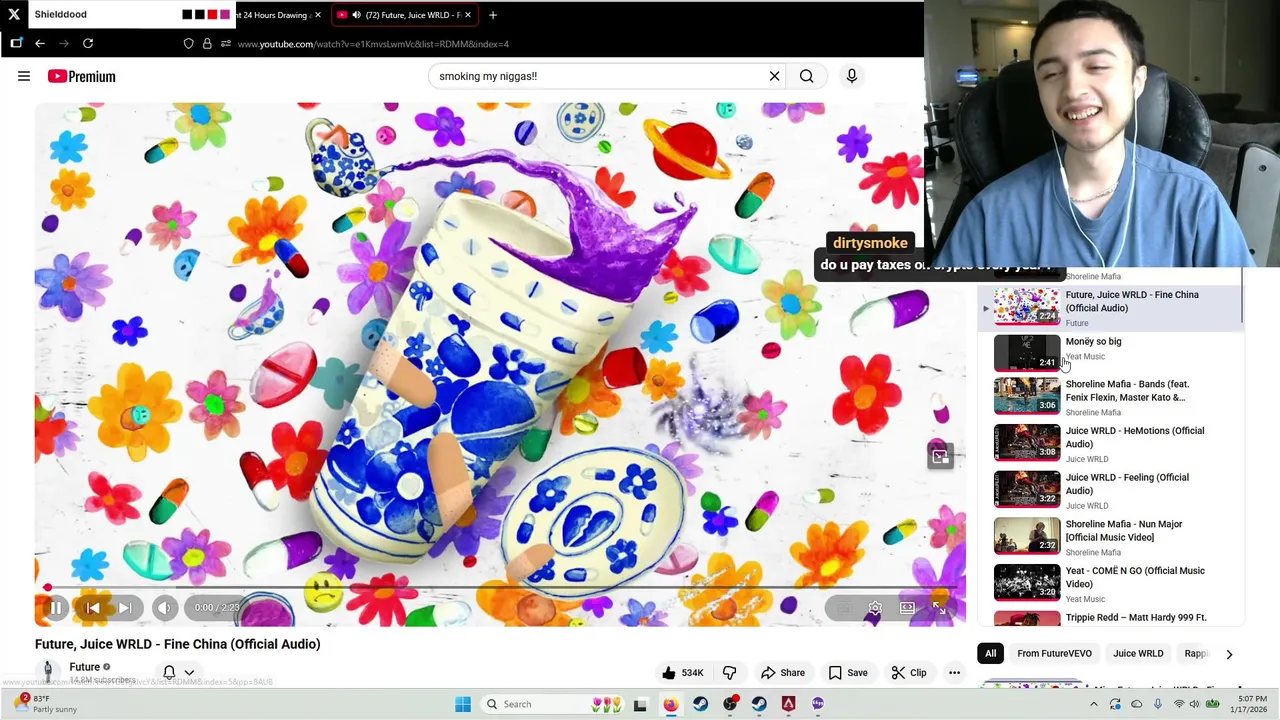
Task: Open the Windows Start menu
Action: [462, 704]
